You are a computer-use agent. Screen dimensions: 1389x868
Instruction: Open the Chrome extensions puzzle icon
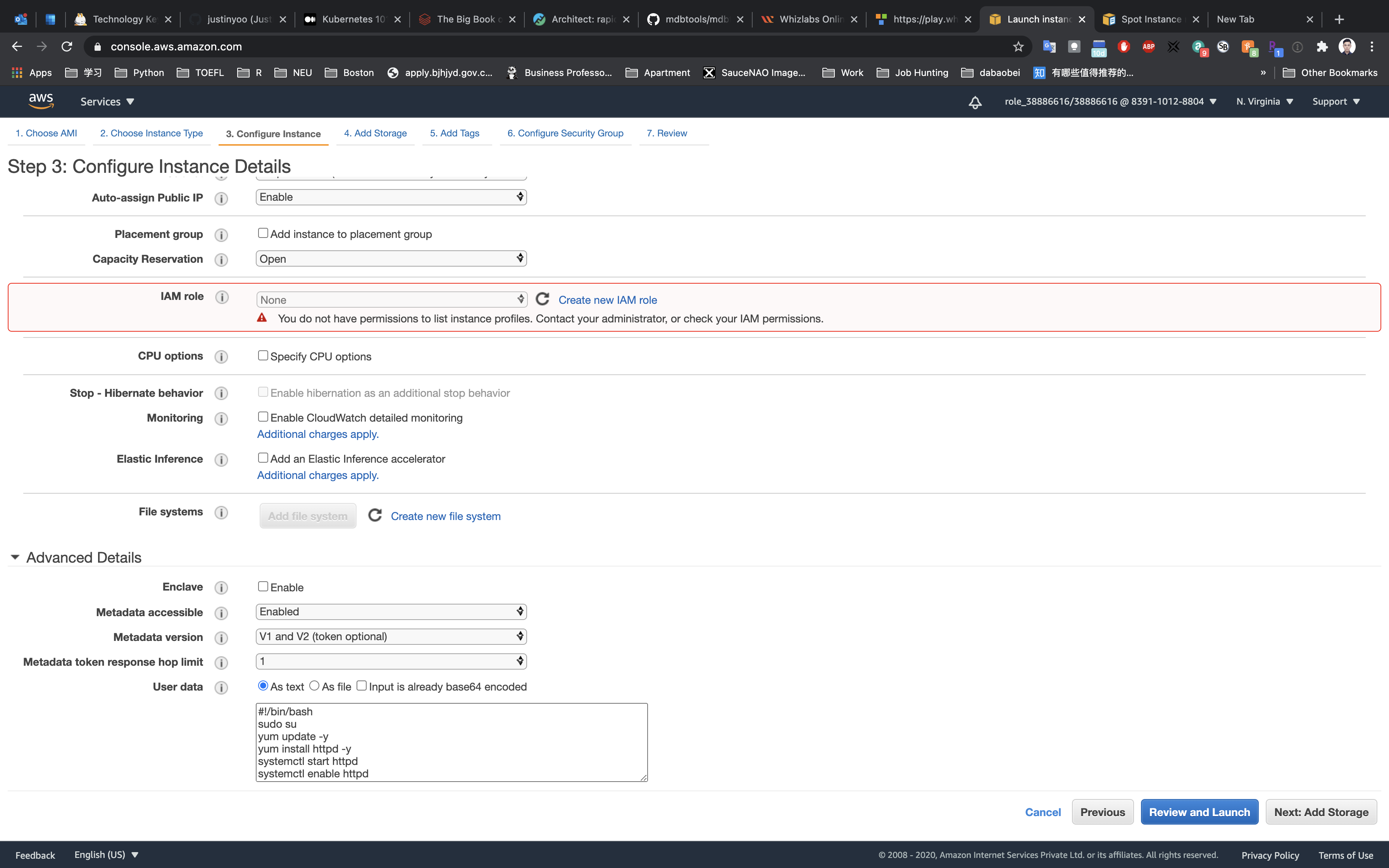click(x=1322, y=46)
